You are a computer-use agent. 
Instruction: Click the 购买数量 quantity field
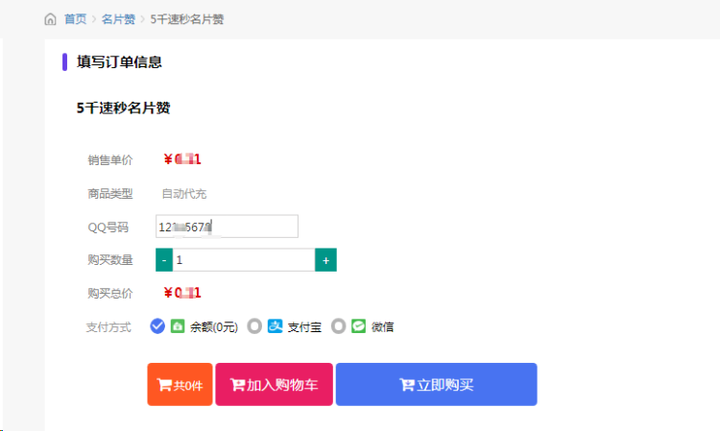(244, 260)
